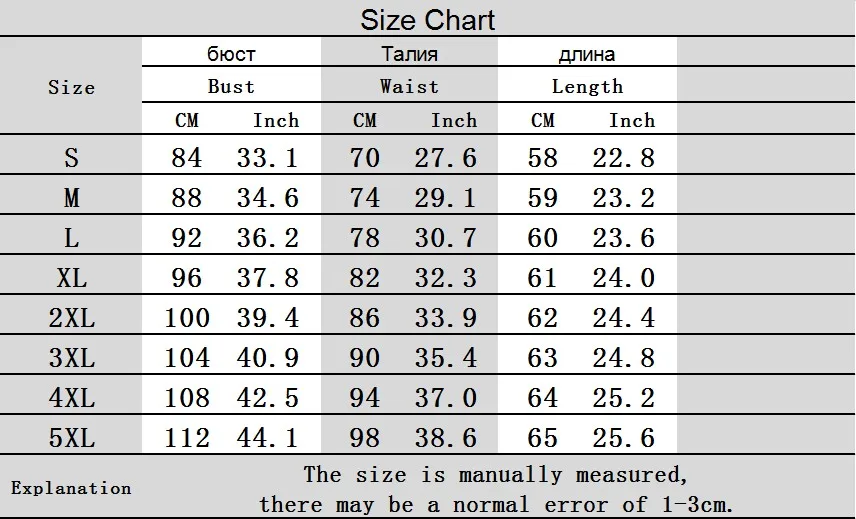This screenshot has width=856, height=519.
Task: Click the Size Chart title
Action: click(x=427, y=19)
